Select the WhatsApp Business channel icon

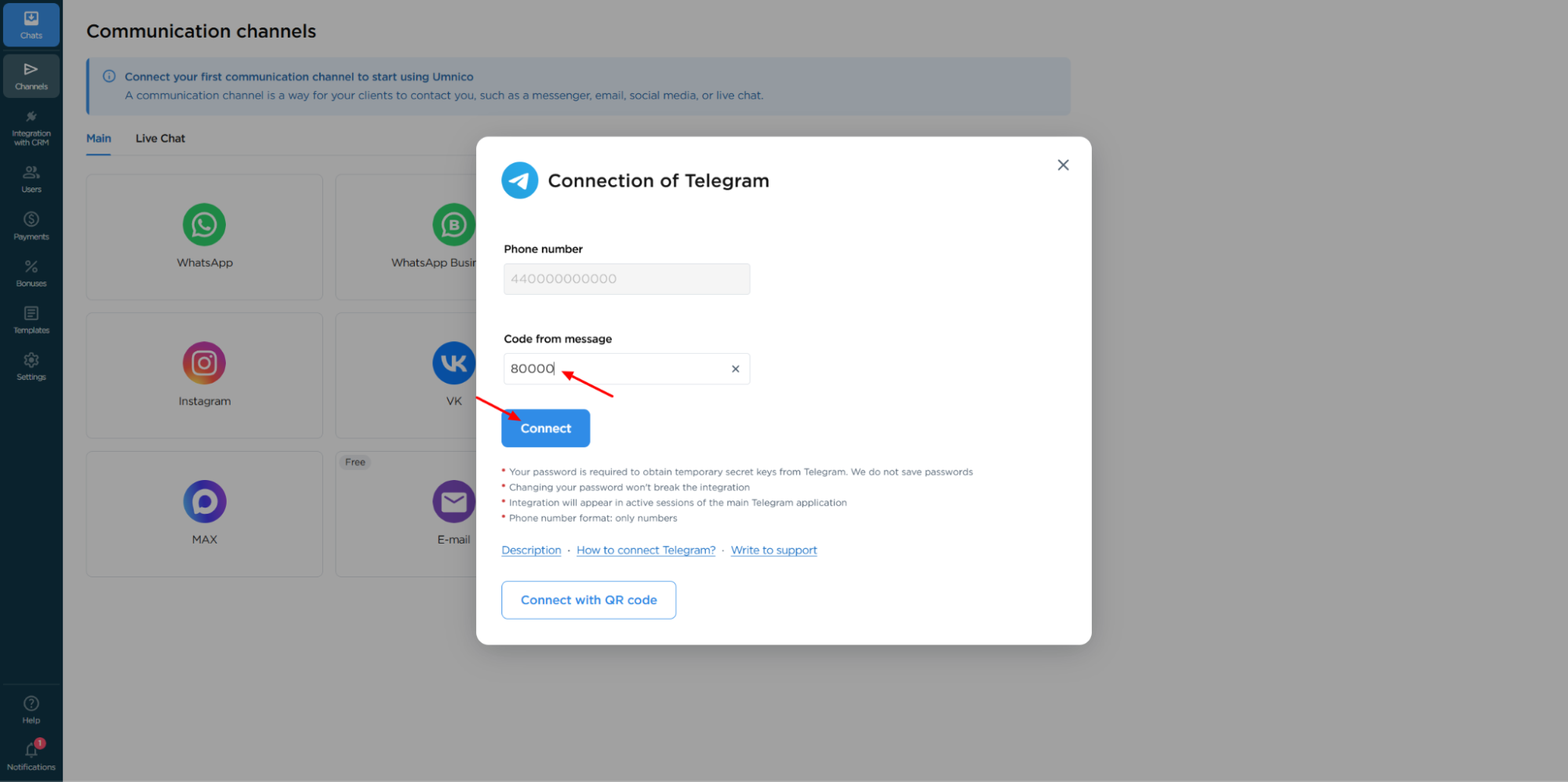[x=454, y=225]
